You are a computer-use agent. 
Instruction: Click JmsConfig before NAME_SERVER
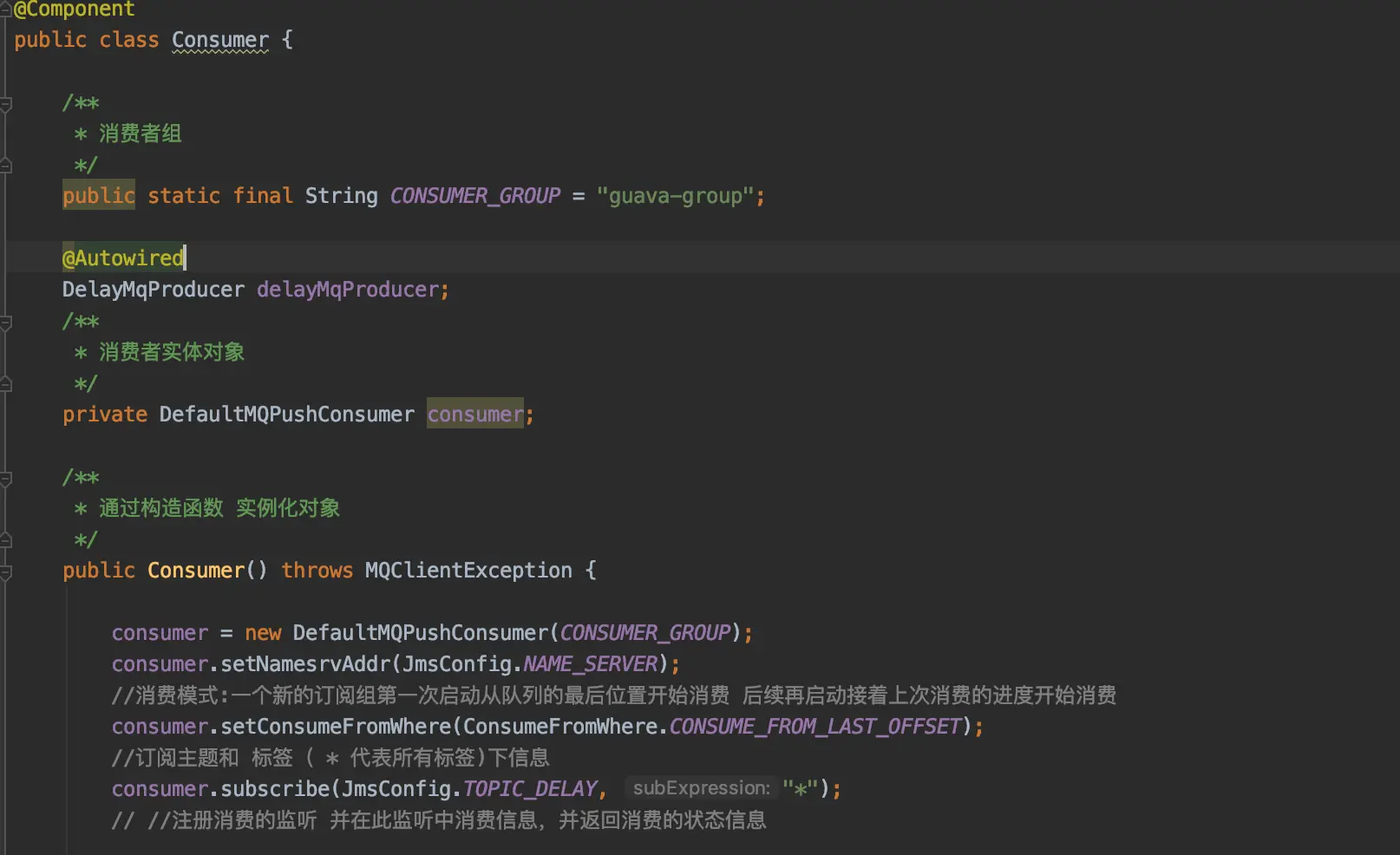pyautogui.click(x=457, y=664)
